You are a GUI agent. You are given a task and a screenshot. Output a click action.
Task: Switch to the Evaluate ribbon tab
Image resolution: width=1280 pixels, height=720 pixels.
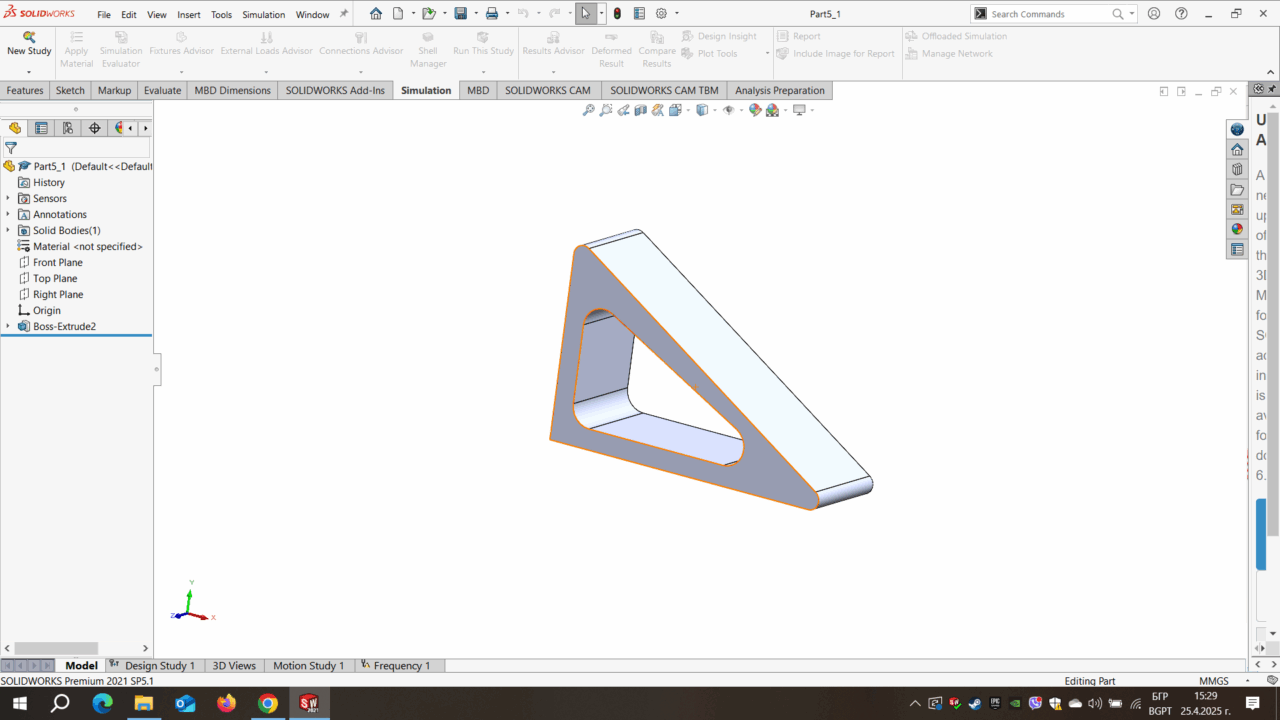tap(162, 90)
